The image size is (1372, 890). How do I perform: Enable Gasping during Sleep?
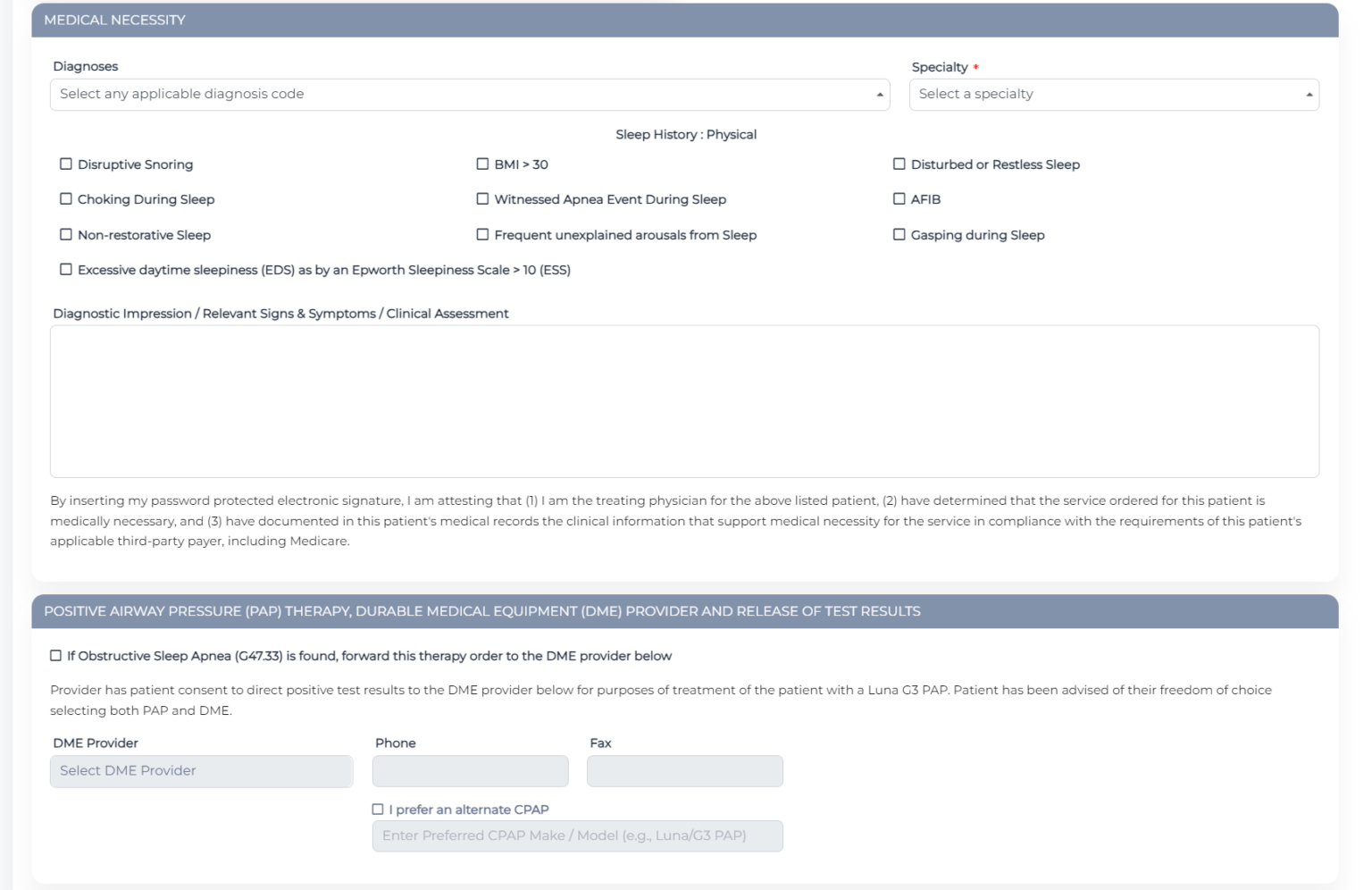[x=898, y=234]
